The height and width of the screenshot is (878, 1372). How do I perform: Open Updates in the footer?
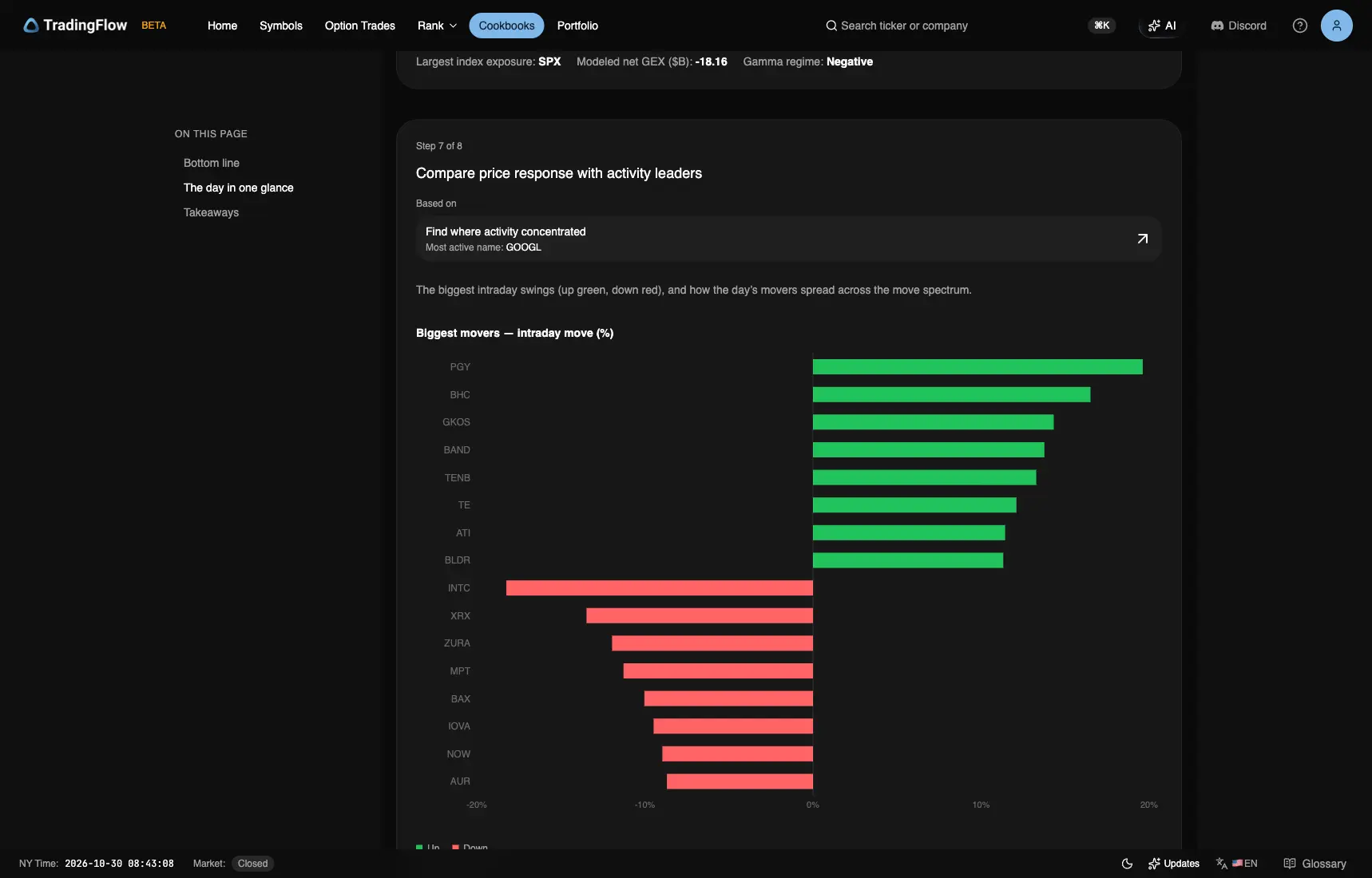pos(1174,864)
